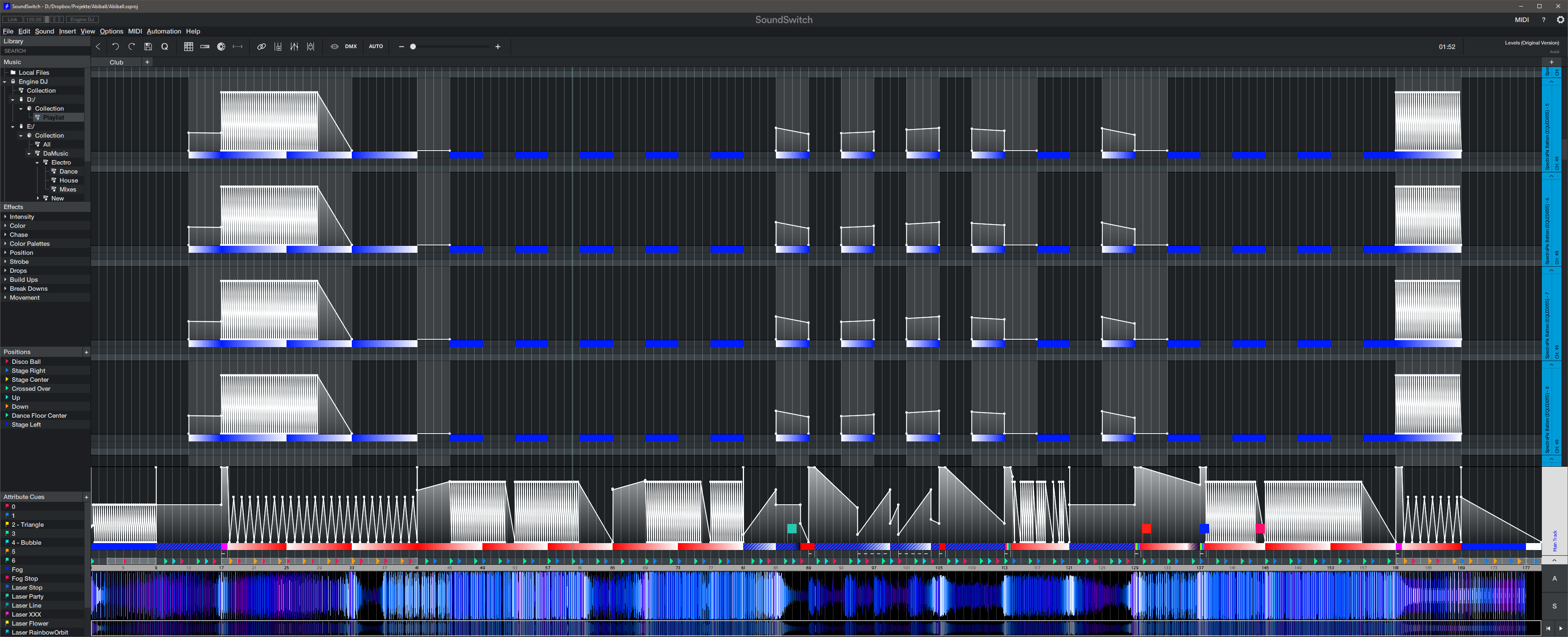This screenshot has height=637, width=1568.
Task: Open the File menu
Action: tap(8, 31)
